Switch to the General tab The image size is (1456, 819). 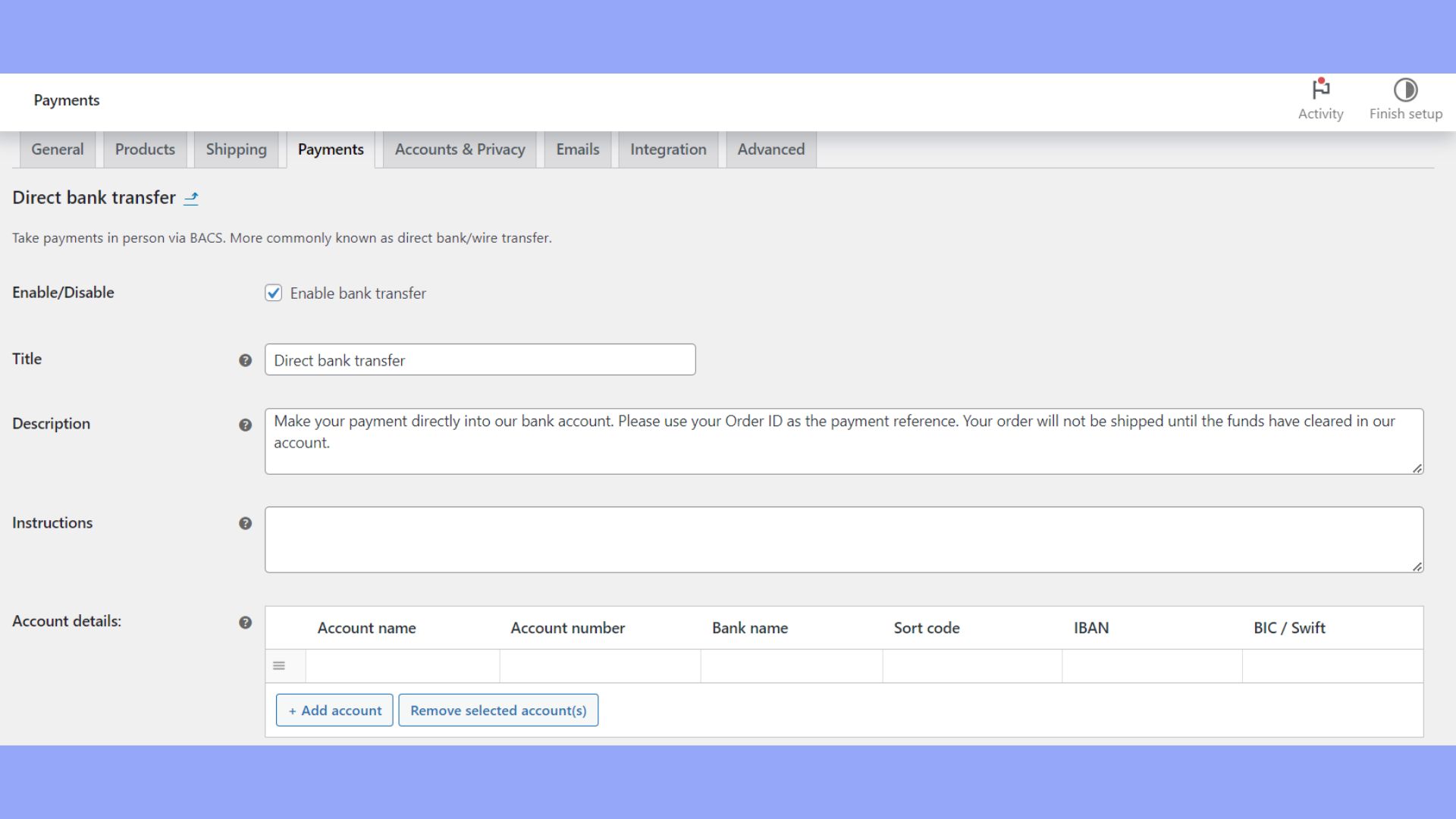pos(57,149)
